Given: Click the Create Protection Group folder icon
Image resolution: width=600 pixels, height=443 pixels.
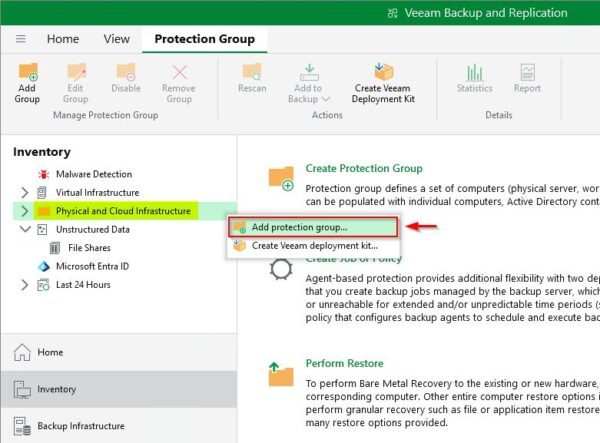Looking at the screenshot, I should 281,178.
